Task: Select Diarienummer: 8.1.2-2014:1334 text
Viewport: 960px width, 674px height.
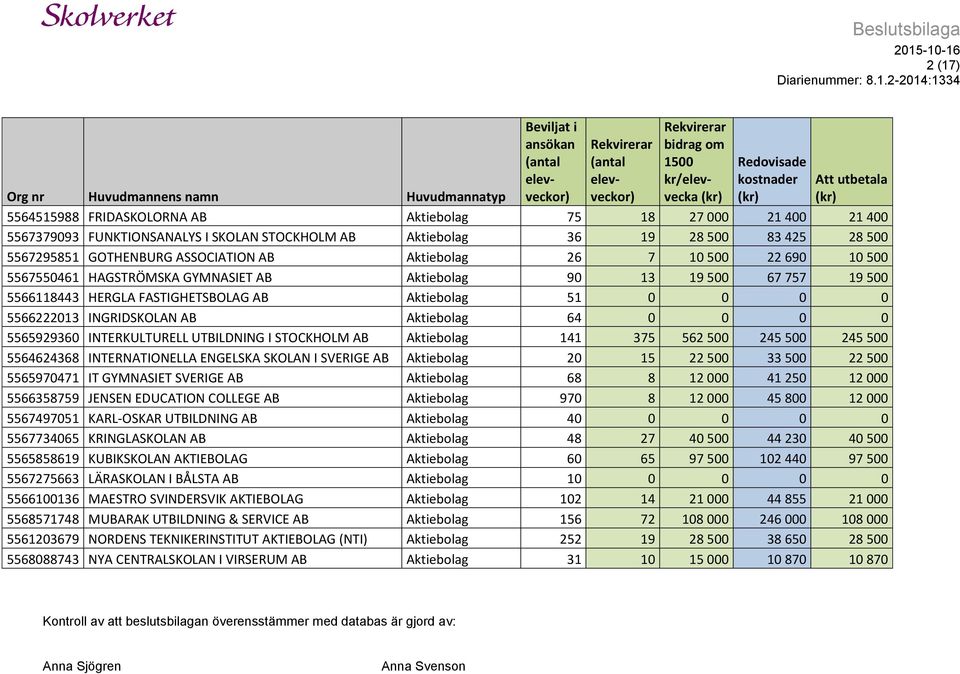Action: [868, 80]
